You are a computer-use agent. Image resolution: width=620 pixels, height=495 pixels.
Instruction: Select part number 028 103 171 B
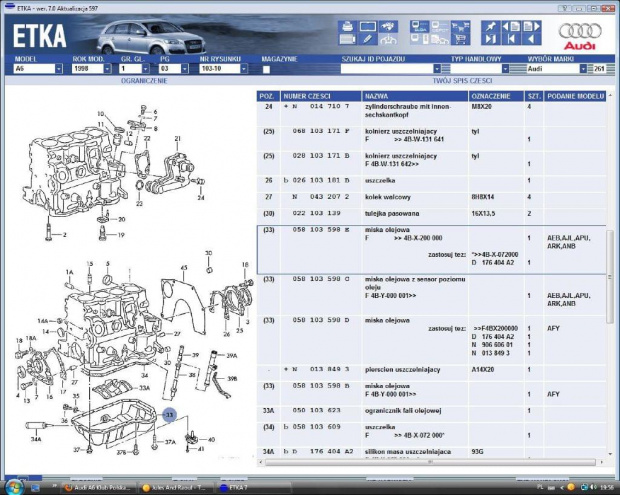click(x=321, y=156)
